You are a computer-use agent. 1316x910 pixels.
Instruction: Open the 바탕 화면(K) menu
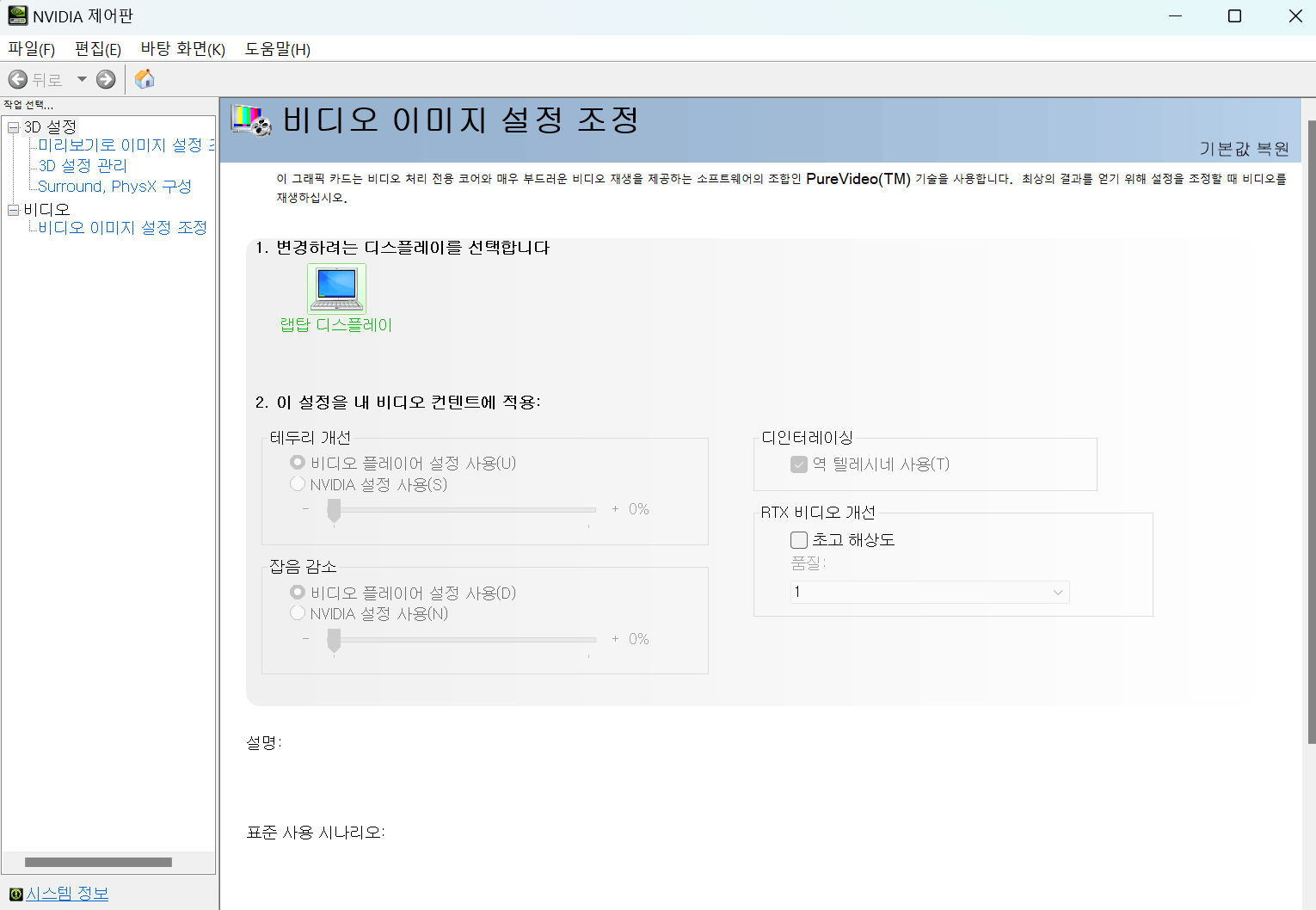coord(183,49)
